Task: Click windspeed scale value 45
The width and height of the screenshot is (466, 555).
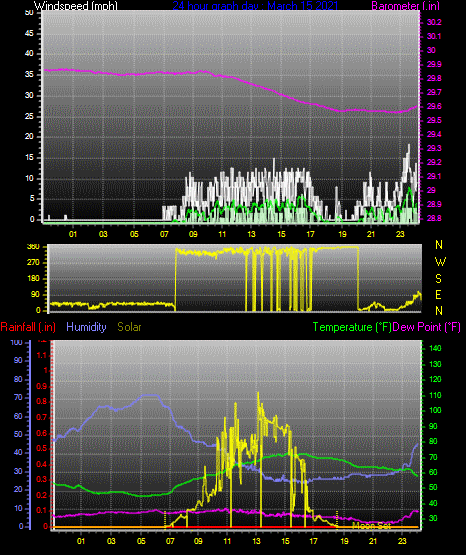Action: tap(29, 34)
